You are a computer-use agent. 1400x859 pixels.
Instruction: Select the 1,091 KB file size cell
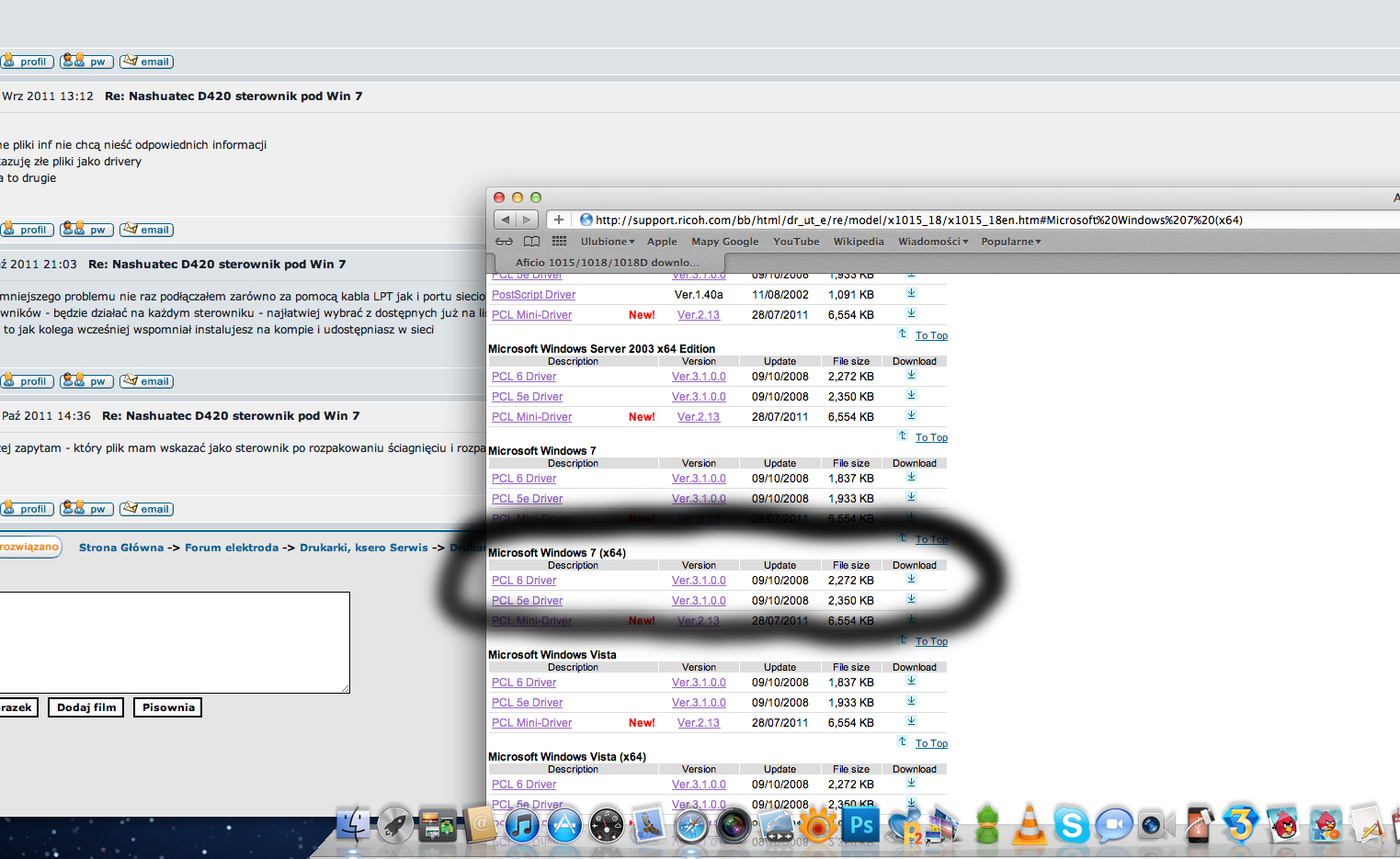click(851, 295)
